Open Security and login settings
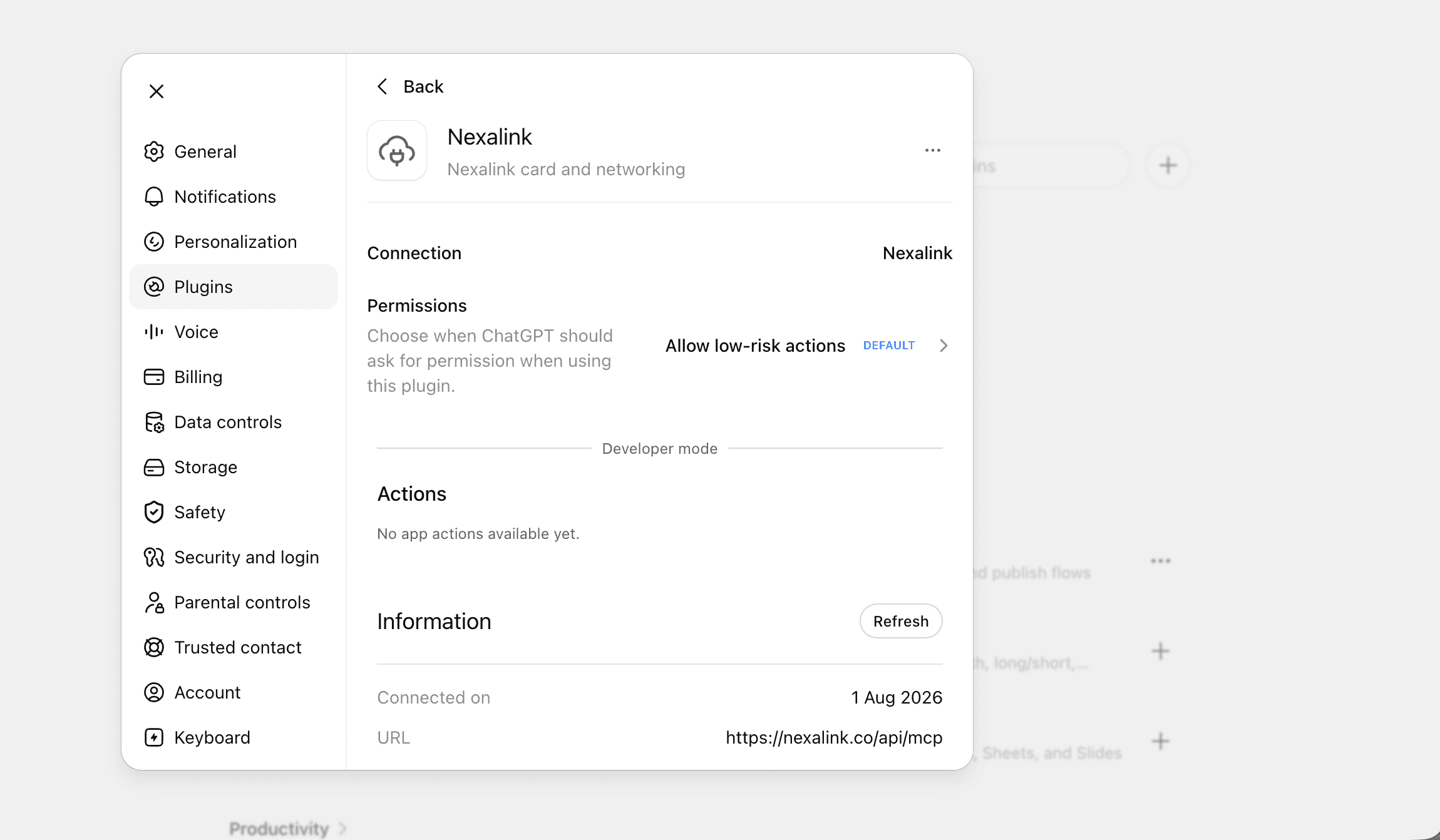1440x840 pixels. coord(234,557)
